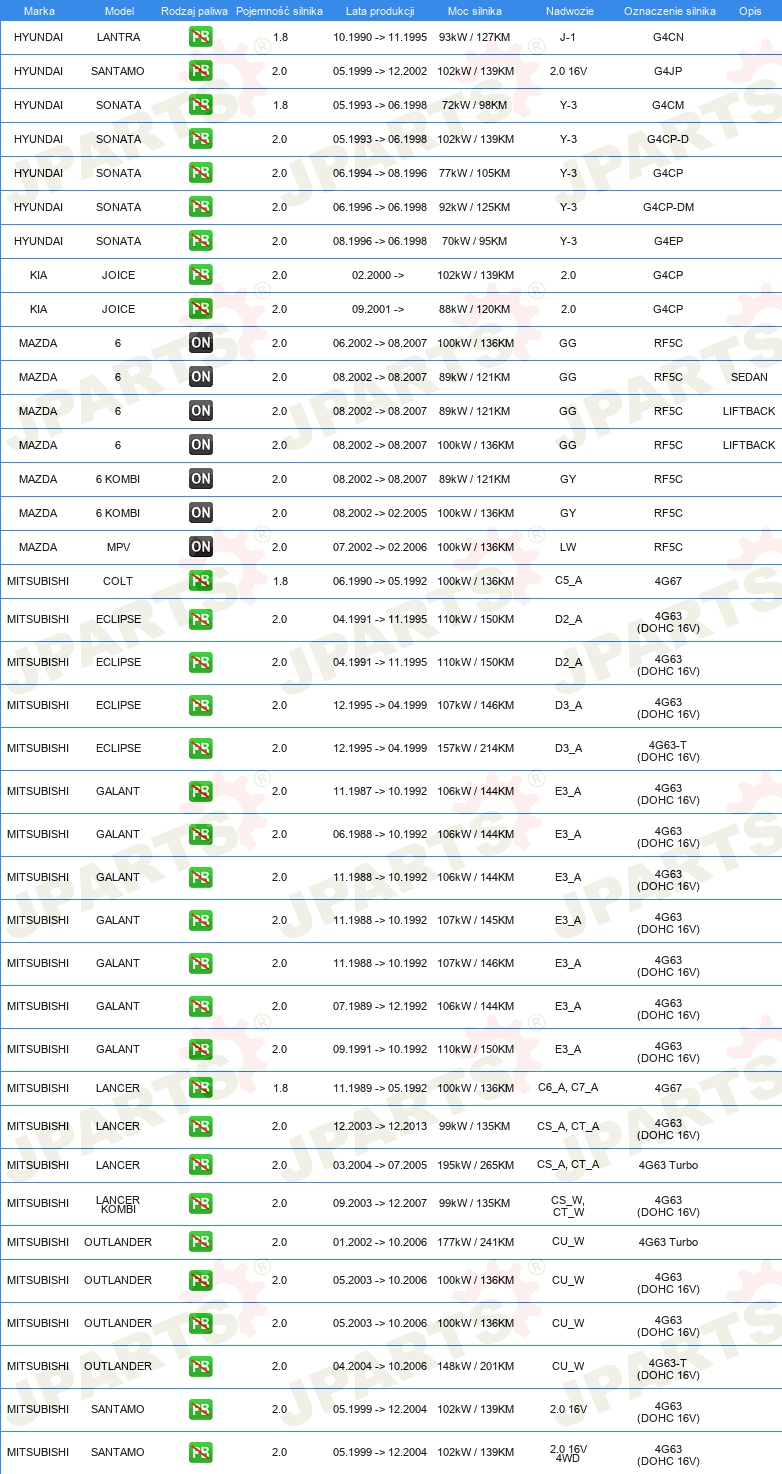Image resolution: width=782 pixels, height=1474 pixels.
Task: Select the 01.2002 -> 10.2006 production years cell
Action: pos(380,1242)
